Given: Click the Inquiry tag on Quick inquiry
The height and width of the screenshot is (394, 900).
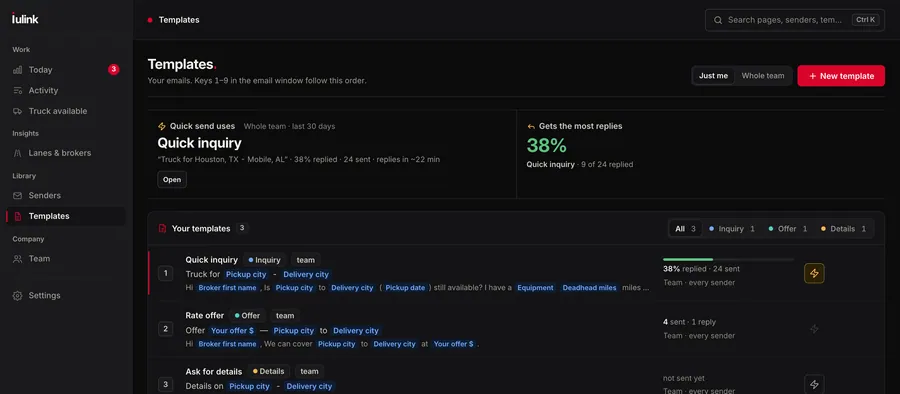Looking at the screenshot, I should point(265,260).
